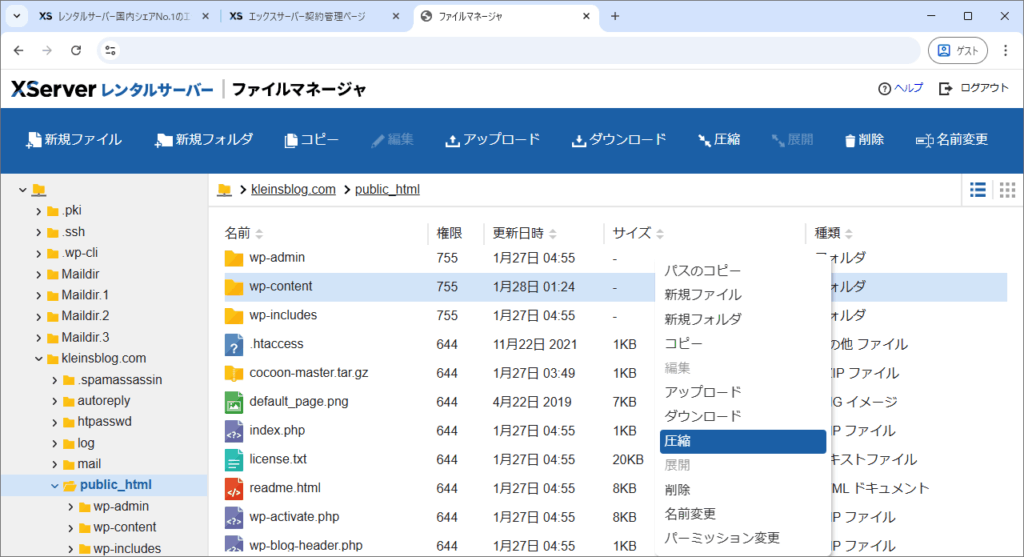Open the ヘルプ help link
This screenshot has height=557, width=1024.
[x=900, y=89]
